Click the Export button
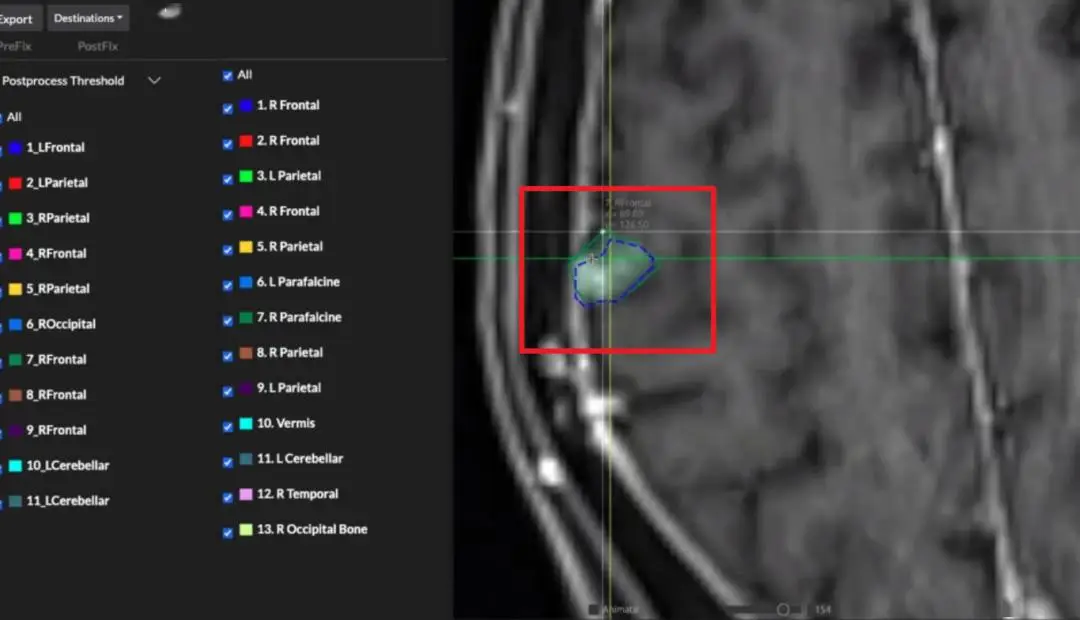Image resolution: width=1080 pixels, height=620 pixels. 19,19
